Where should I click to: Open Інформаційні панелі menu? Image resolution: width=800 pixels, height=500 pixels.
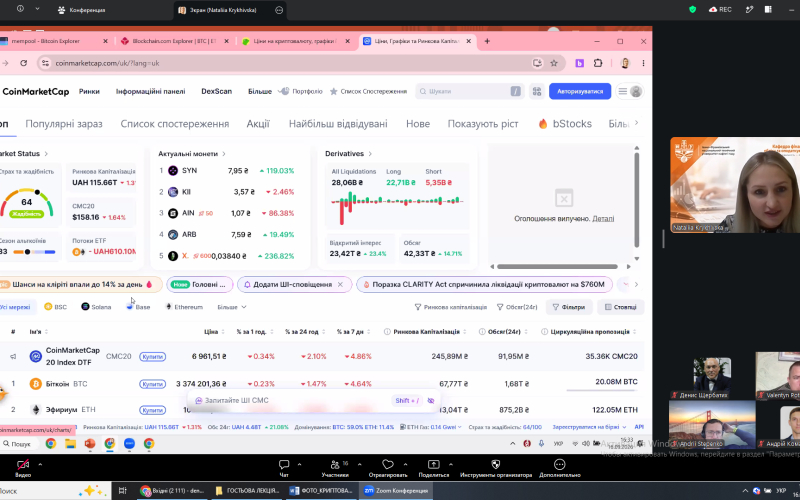pyautogui.click(x=151, y=91)
